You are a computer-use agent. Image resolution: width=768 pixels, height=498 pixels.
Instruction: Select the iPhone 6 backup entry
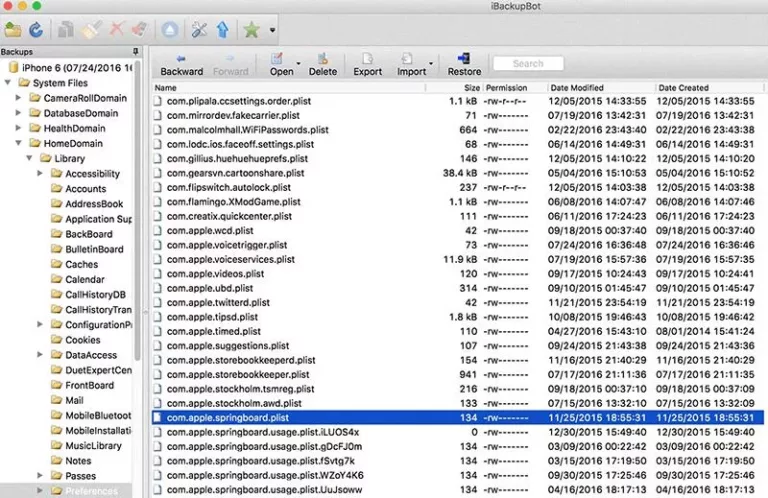click(71, 68)
